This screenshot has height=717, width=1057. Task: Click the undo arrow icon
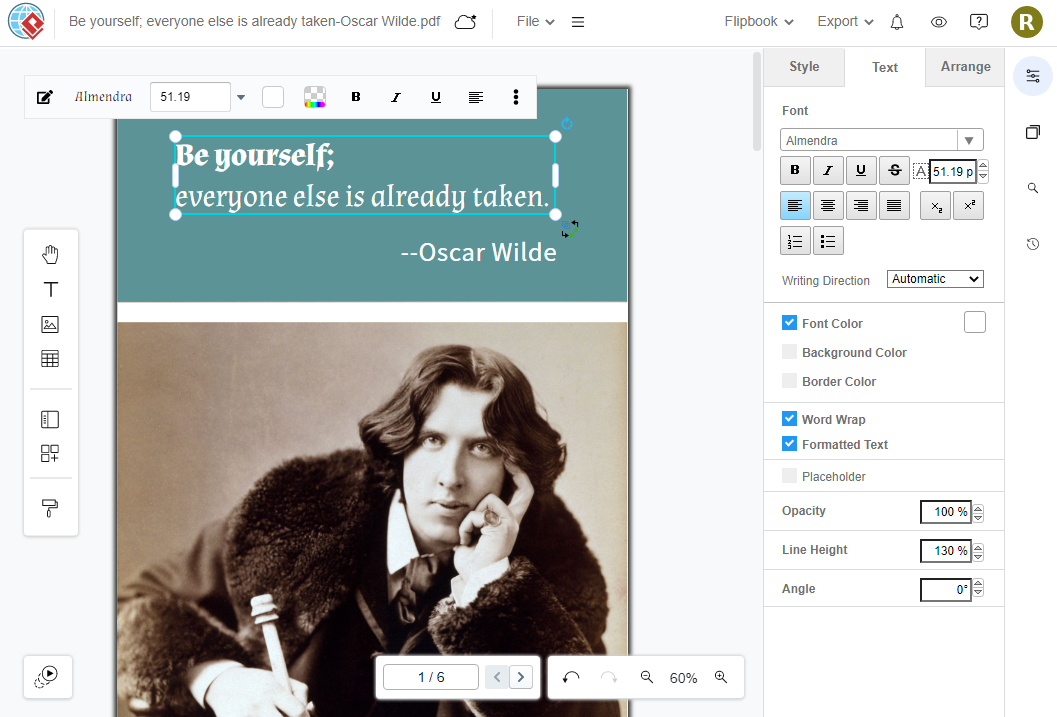pos(571,677)
